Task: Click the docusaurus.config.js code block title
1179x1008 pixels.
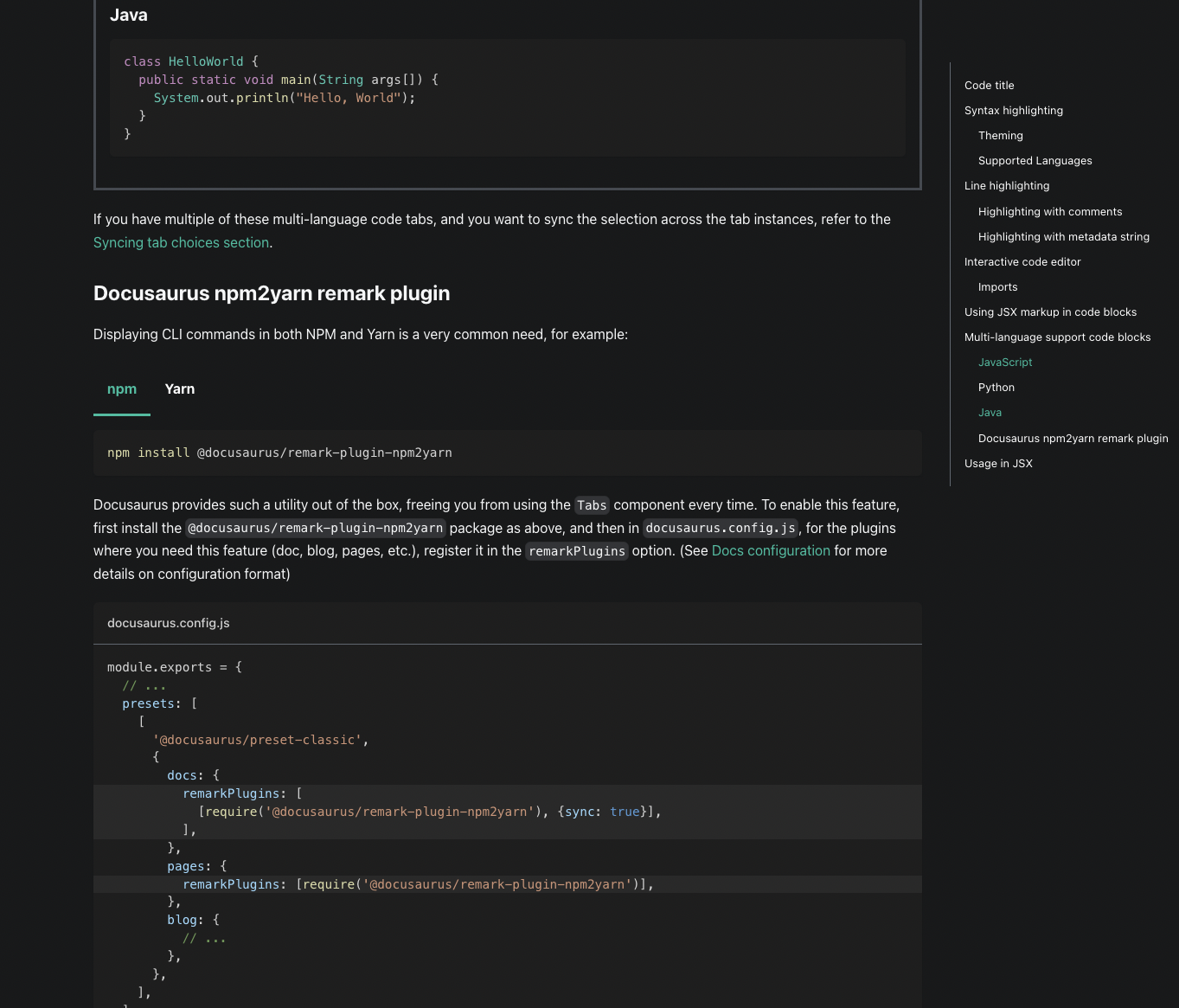Action: pyautogui.click(x=169, y=623)
